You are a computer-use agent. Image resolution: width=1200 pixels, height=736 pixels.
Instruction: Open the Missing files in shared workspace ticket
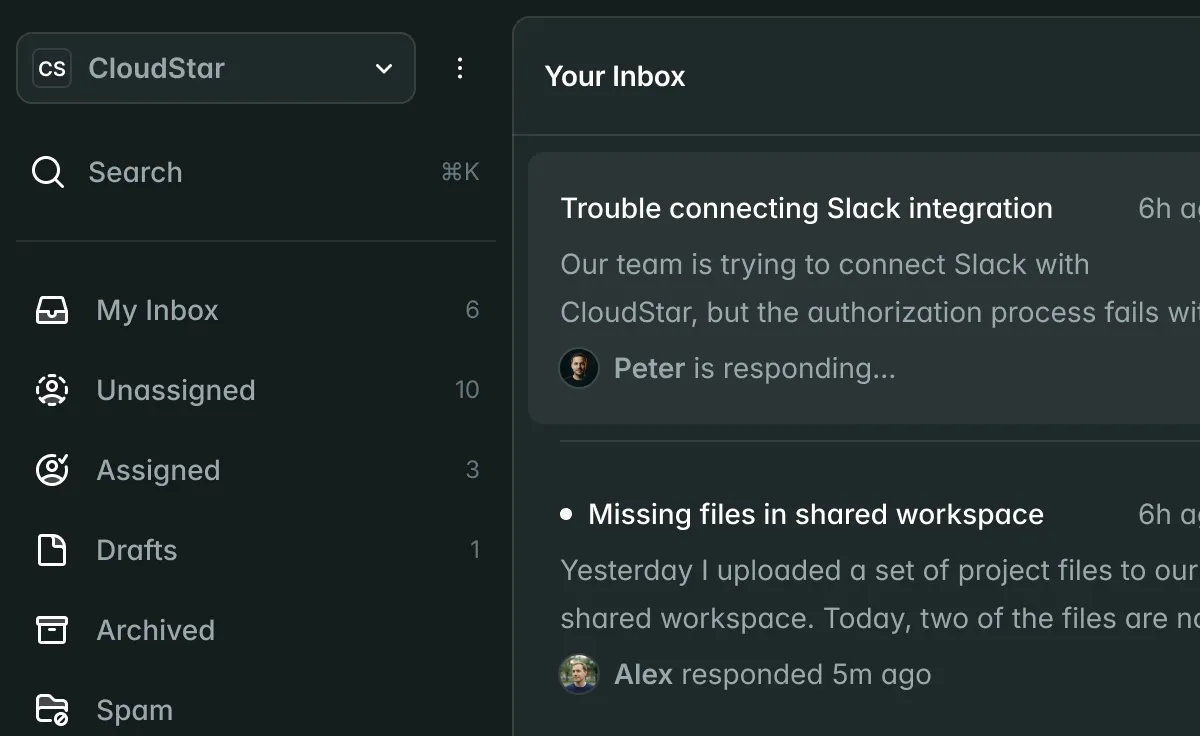pos(816,514)
